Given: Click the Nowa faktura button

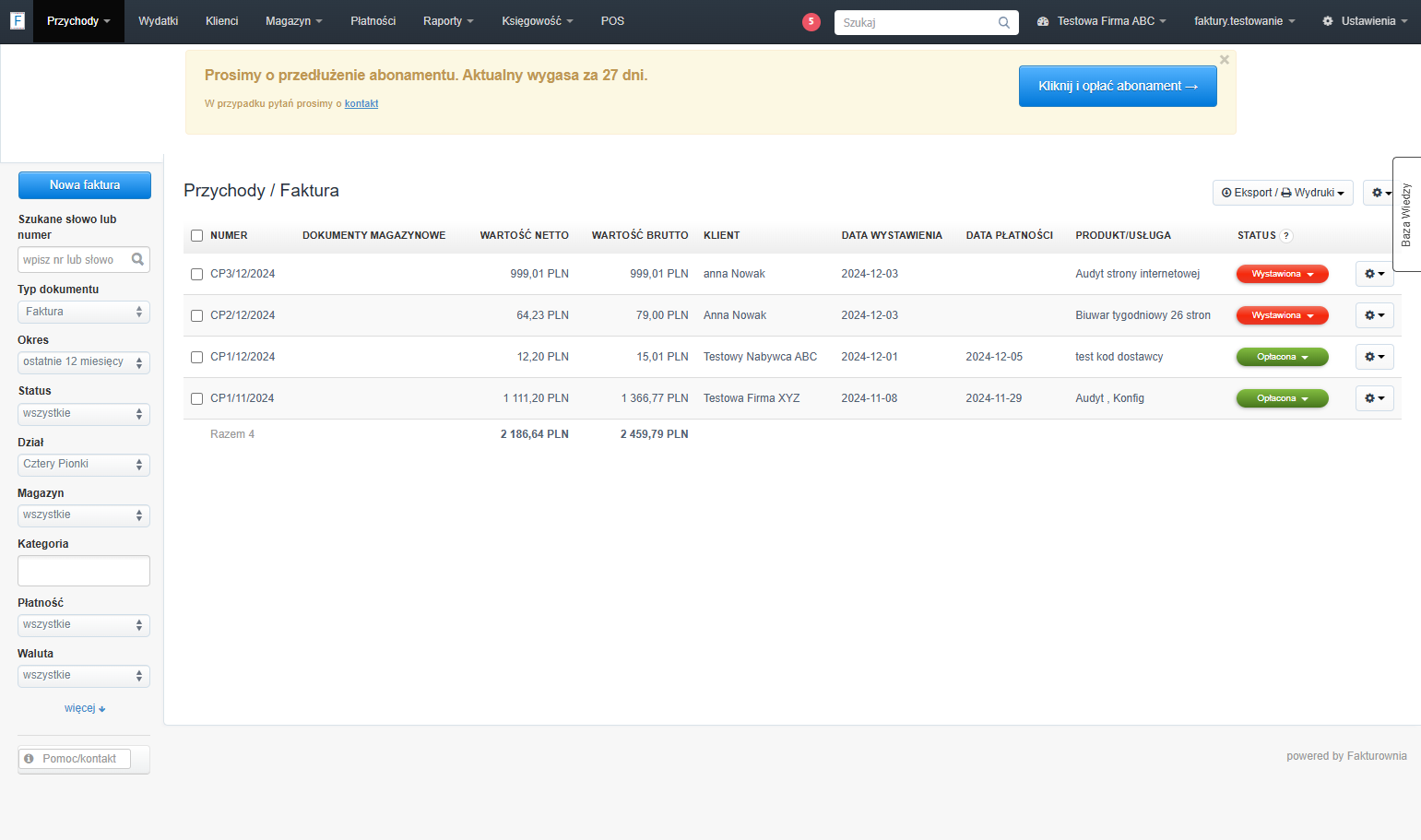Looking at the screenshot, I should pos(85,185).
